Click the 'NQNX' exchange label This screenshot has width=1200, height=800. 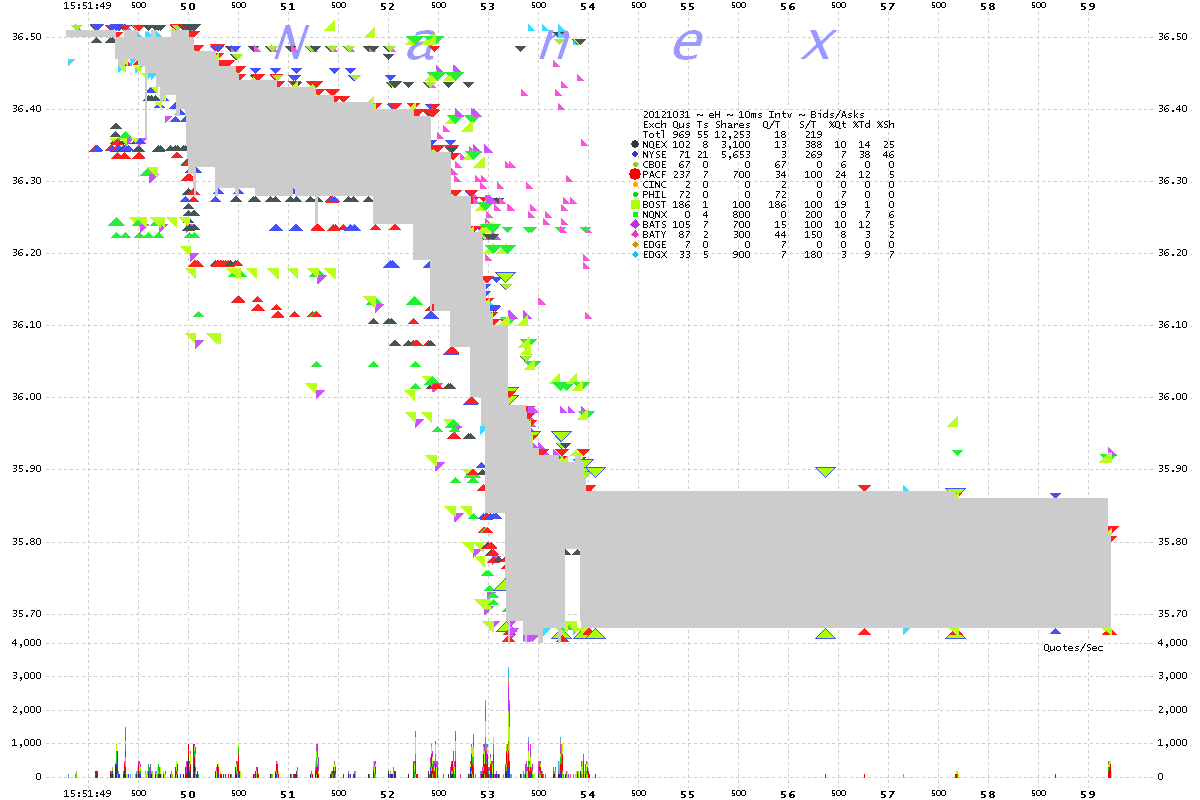point(654,215)
